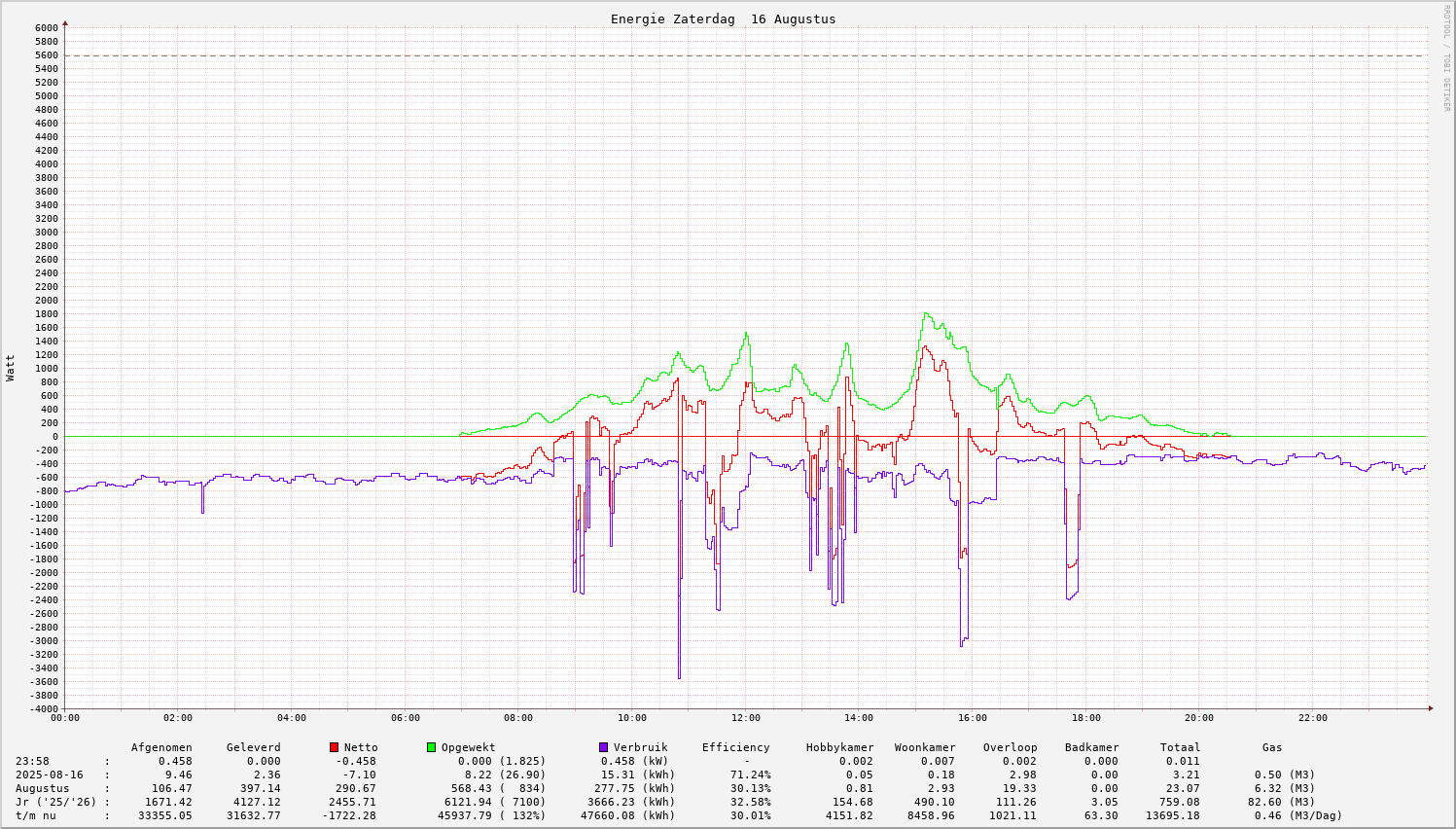Click the green Opgewekt legend swatch
This screenshot has height=829, width=1456.
click(431, 747)
